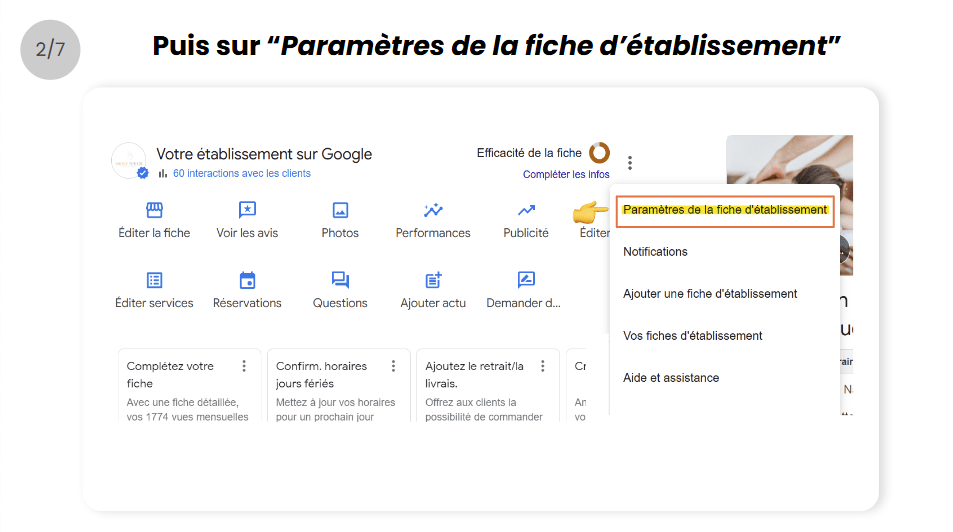Image resolution: width=953 pixels, height=532 pixels.
Task: Click the Réservations label
Action: pos(247,303)
